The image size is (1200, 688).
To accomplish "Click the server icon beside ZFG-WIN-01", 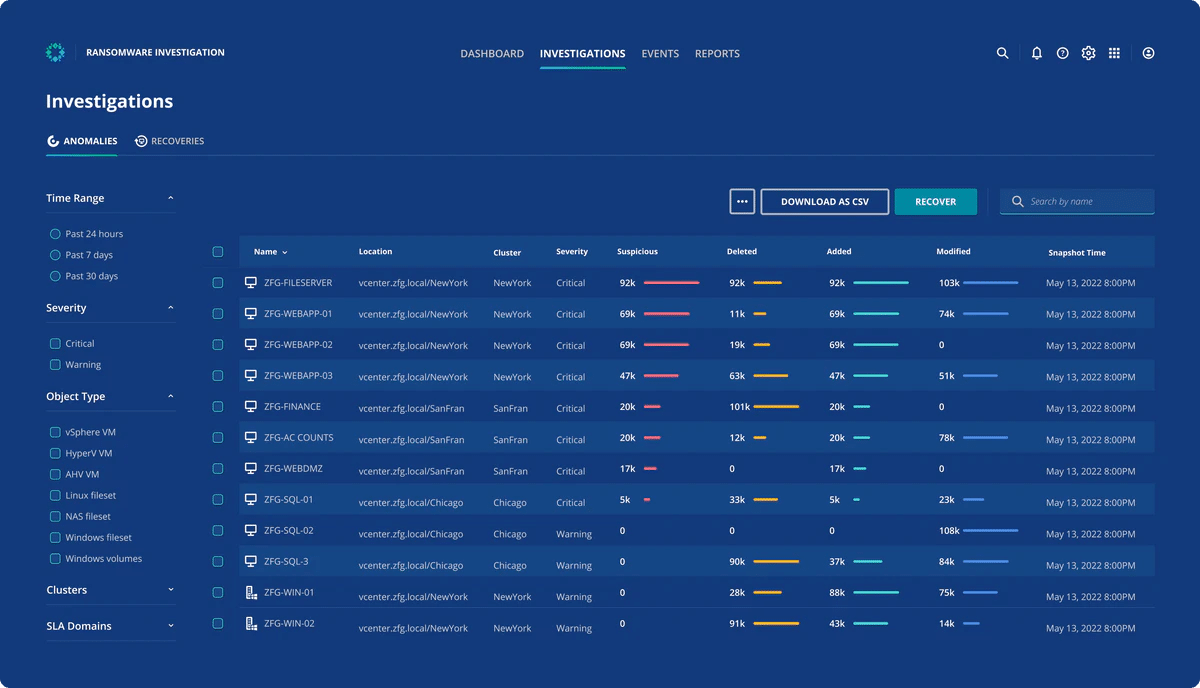I will pyautogui.click(x=251, y=593).
